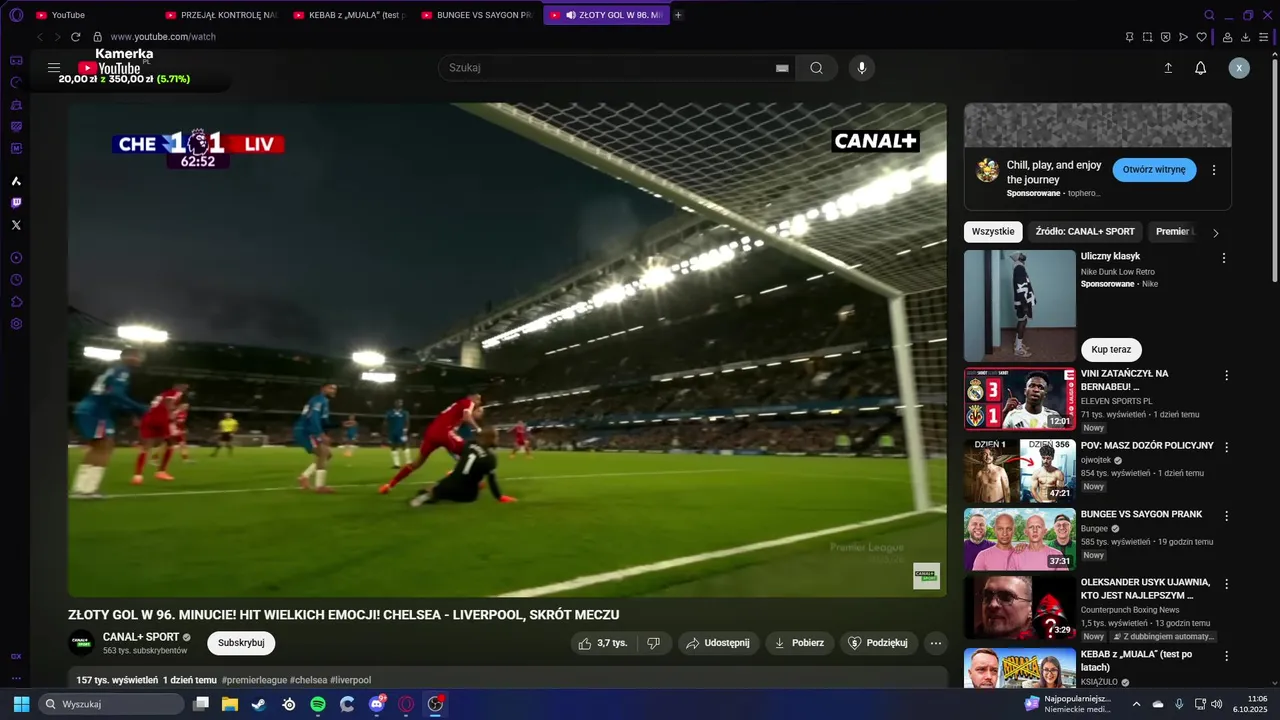Open the player icon in sidebar
Image resolution: width=1280 pixels, height=720 pixels.
[16, 258]
